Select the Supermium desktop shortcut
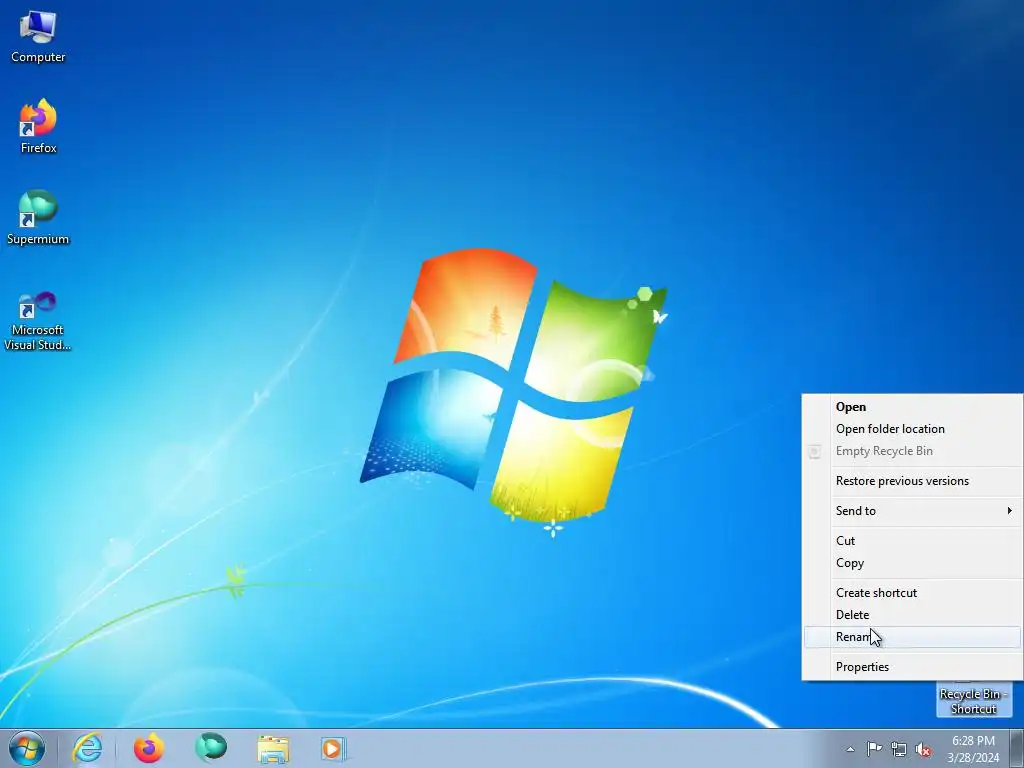Viewport: 1024px width, 768px height. (38, 217)
